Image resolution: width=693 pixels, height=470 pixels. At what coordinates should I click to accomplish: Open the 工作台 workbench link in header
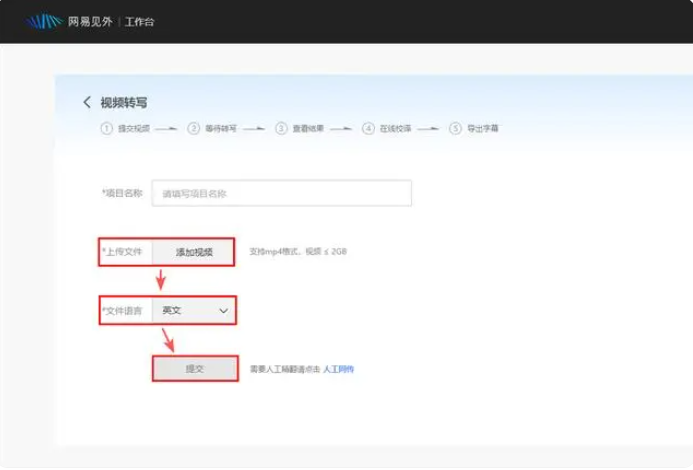[140, 22]
